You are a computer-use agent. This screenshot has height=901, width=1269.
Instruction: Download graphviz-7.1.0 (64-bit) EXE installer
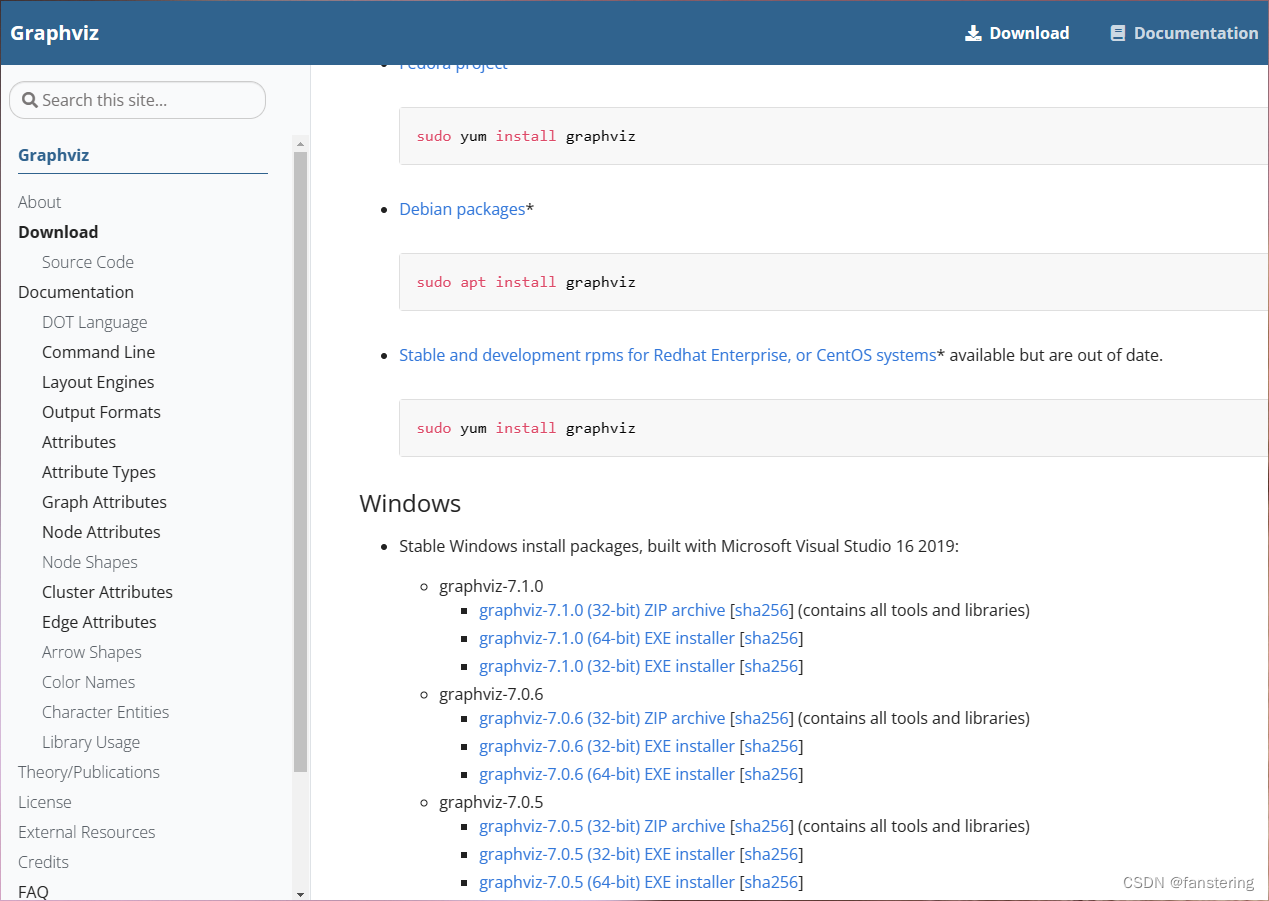[x=607, y=638]
